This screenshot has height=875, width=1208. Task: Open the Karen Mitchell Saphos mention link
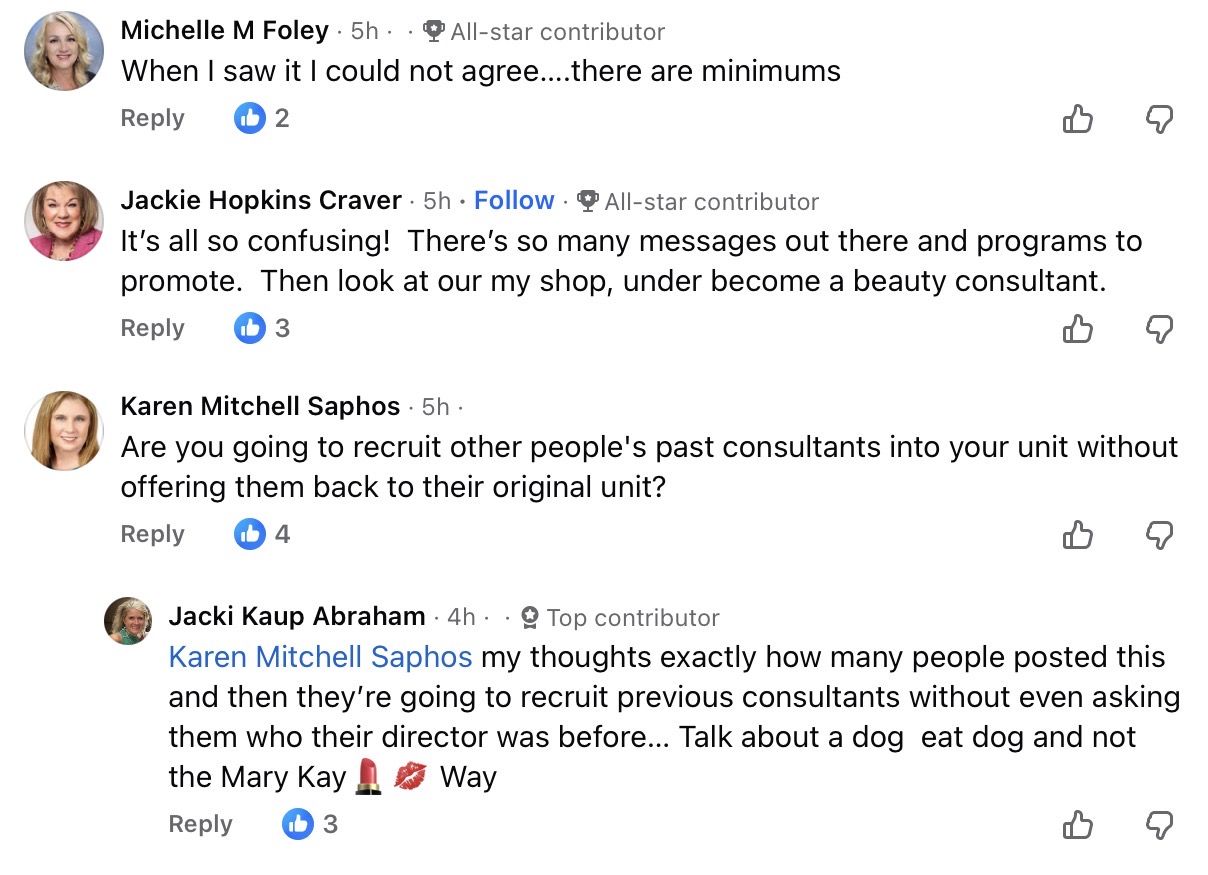[320, 657]
